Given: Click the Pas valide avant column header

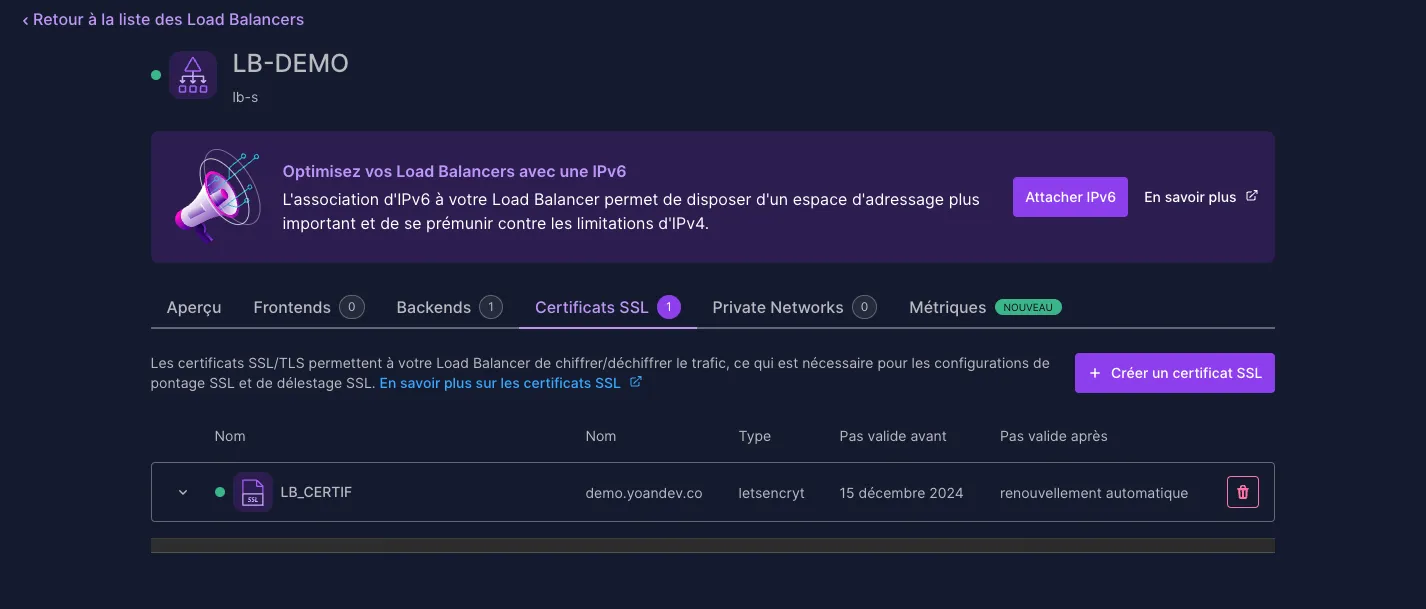Looking at the screenshot, I should tap(893, 436).
